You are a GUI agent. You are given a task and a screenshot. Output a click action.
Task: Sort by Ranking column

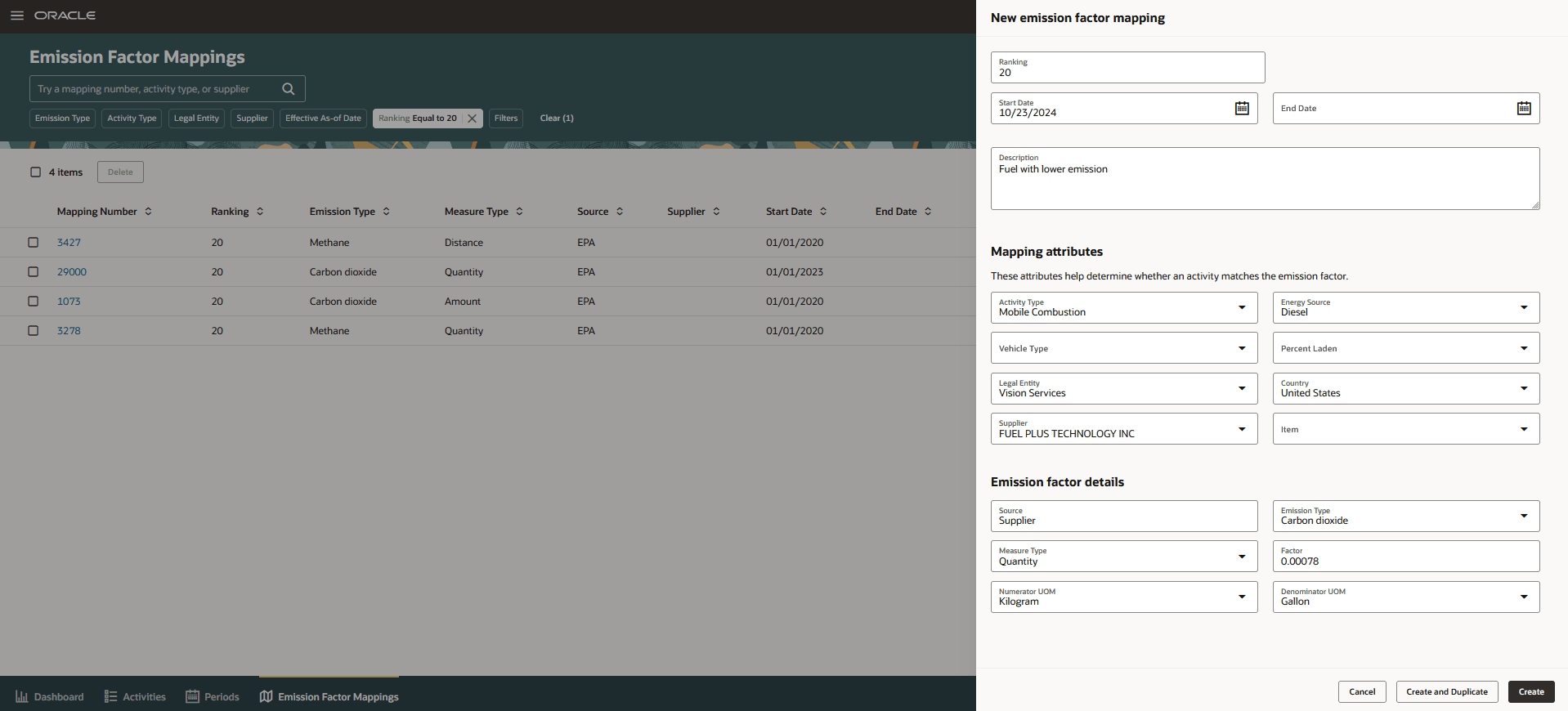(260, 212)
